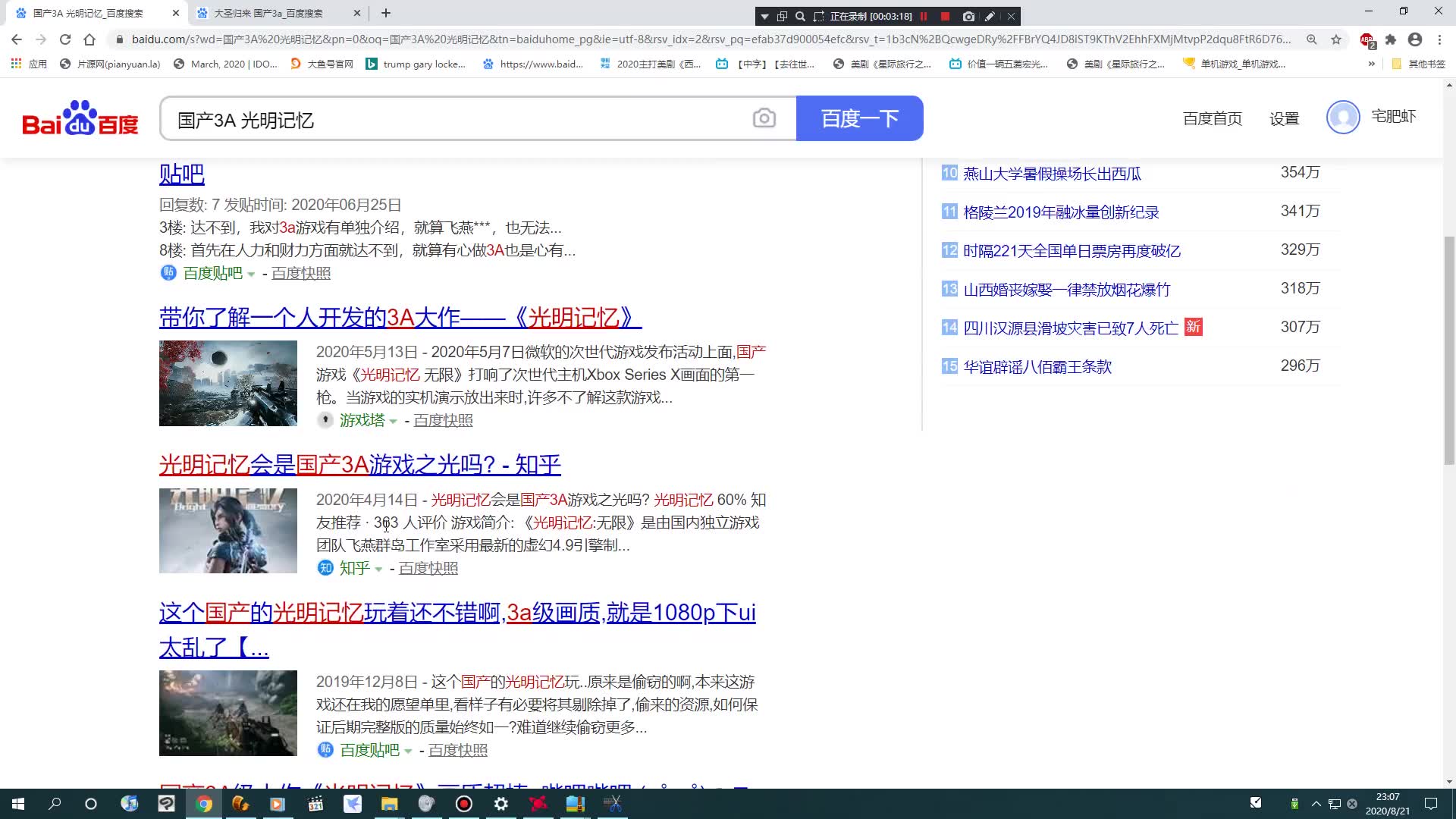1456x819 pixels.
Task: Open 百度首页 link
Action: (x=1212, y=118)
